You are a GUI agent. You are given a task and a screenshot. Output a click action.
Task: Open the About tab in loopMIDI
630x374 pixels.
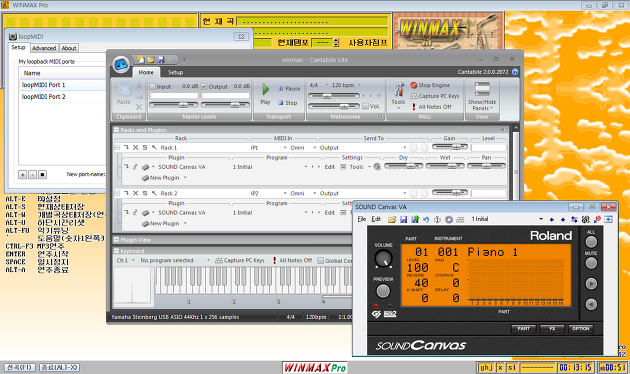click(x=69, y=48)
